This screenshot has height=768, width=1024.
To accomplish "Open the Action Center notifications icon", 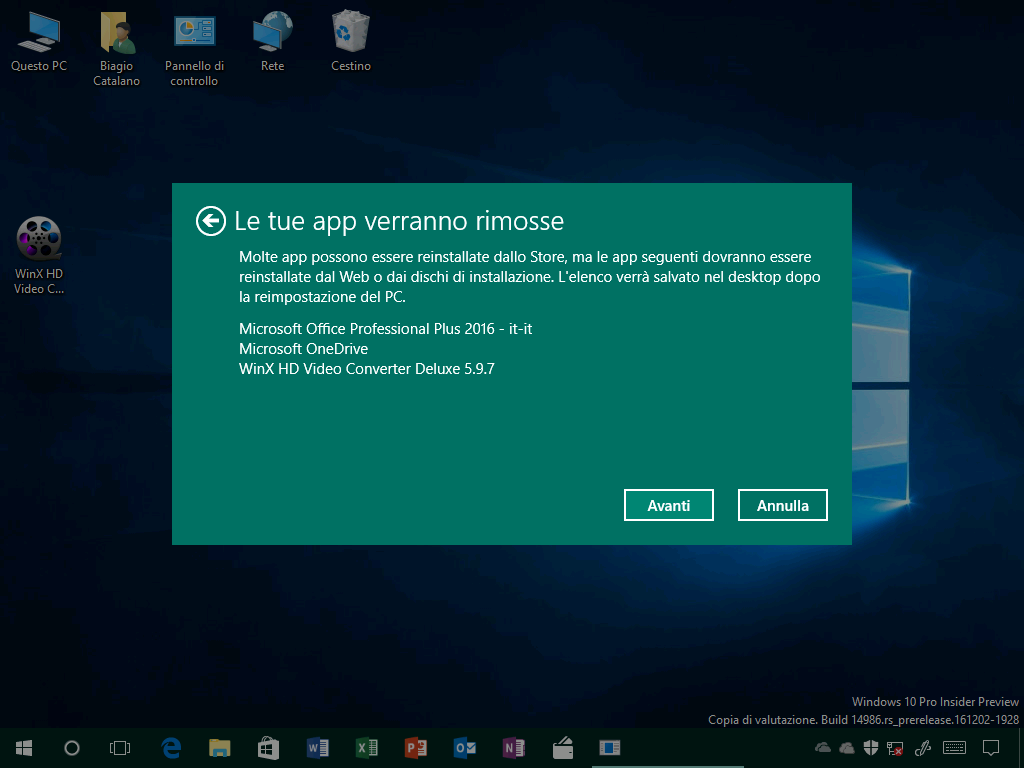I will [x=991, y=748].
